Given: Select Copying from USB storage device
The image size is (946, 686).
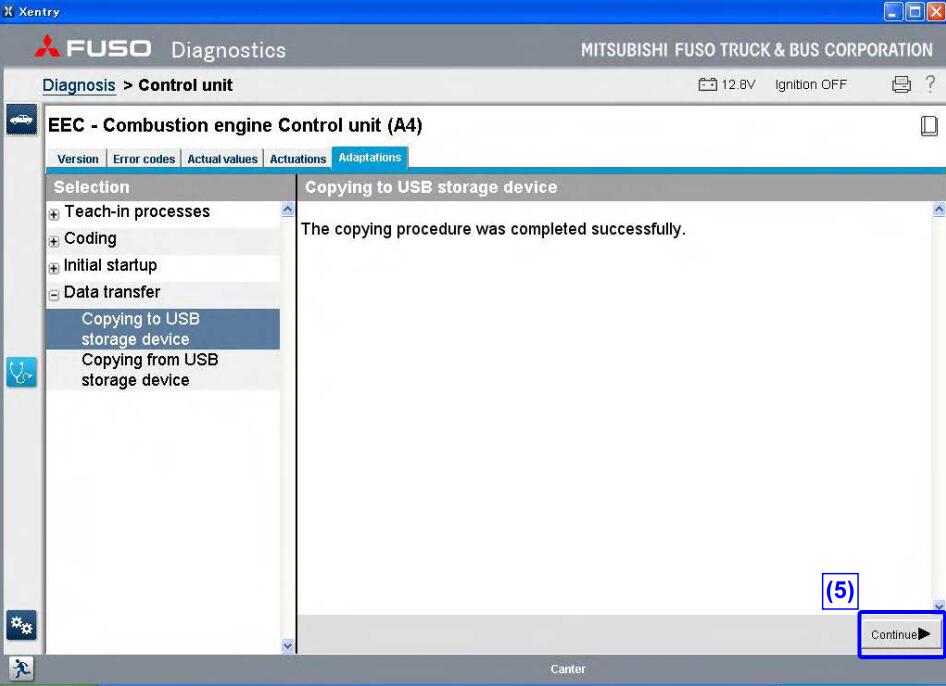Looking at the screenshot, I should [163, 370].
